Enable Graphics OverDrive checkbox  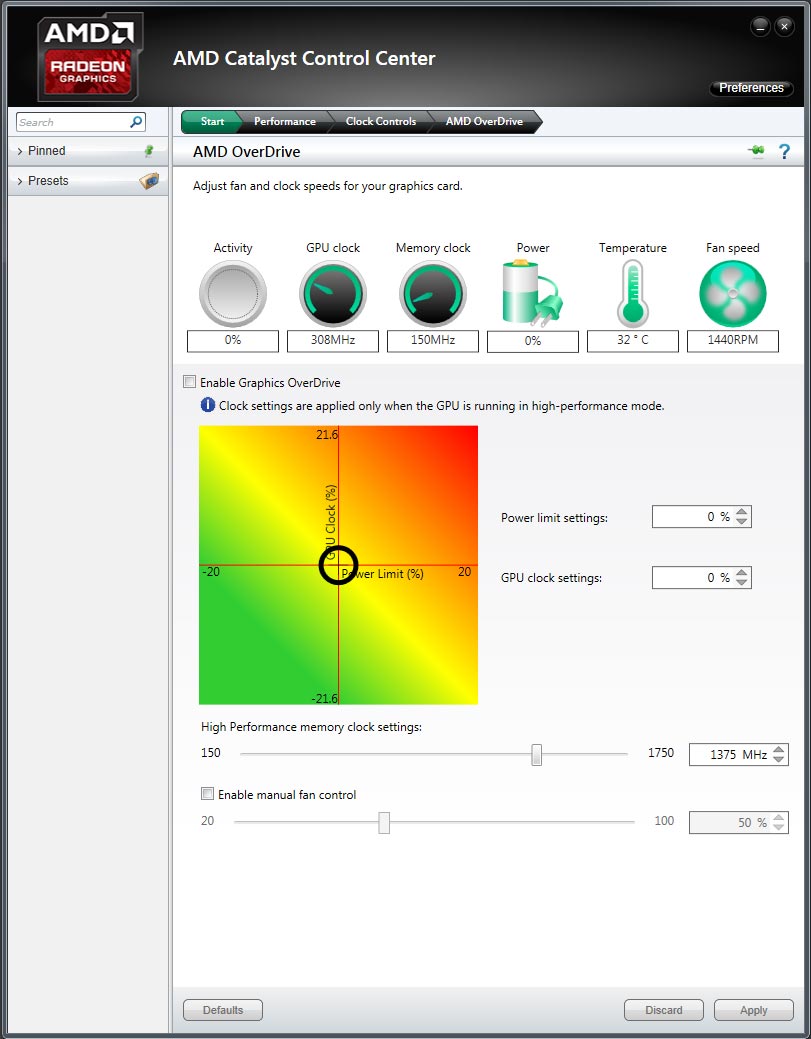pyautogui.click(x=189, y=382)
